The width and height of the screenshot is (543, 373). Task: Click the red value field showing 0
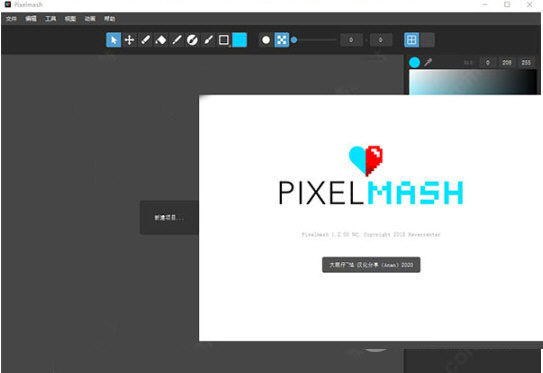pyautogui.click(x=488, y=62)
